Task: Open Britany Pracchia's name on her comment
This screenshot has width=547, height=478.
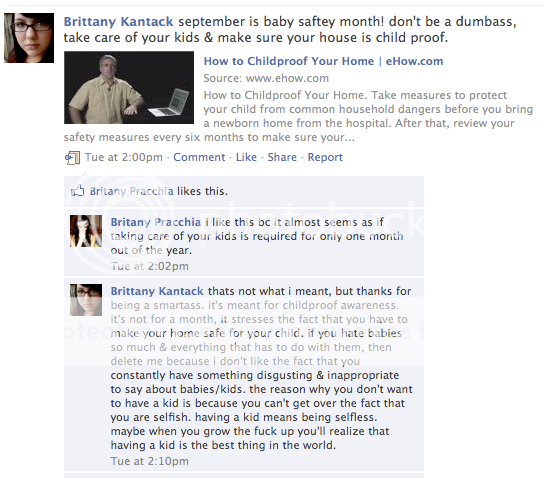Action: pos(156,222)
